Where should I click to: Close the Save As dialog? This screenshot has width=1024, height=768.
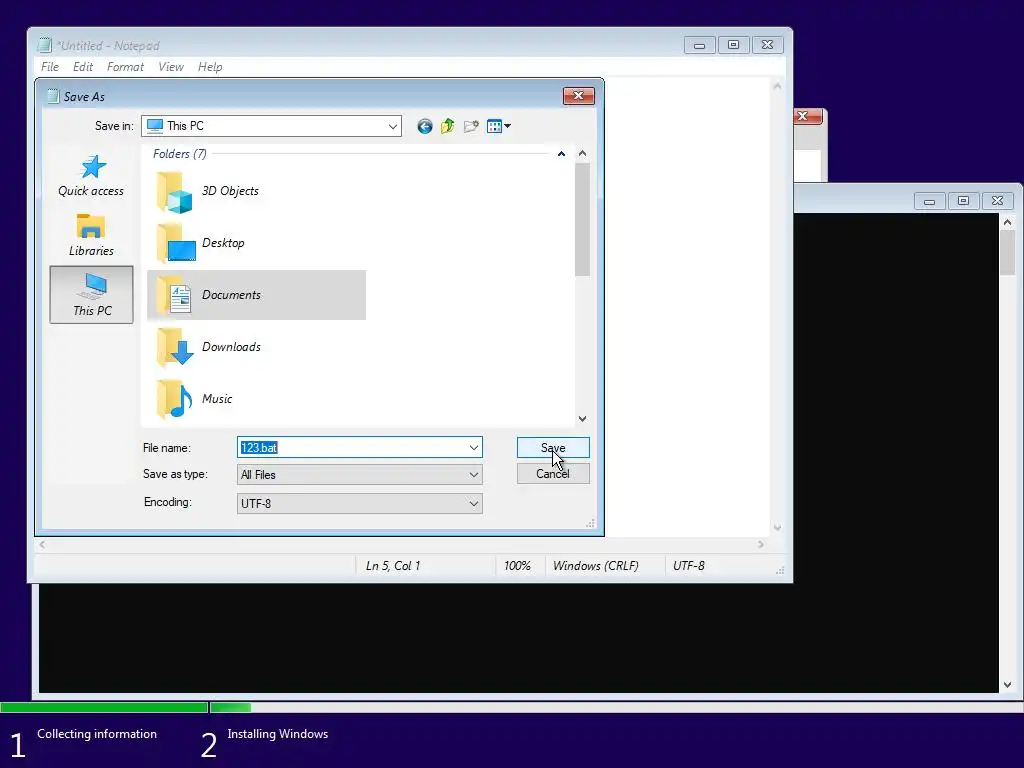[579, 96]
